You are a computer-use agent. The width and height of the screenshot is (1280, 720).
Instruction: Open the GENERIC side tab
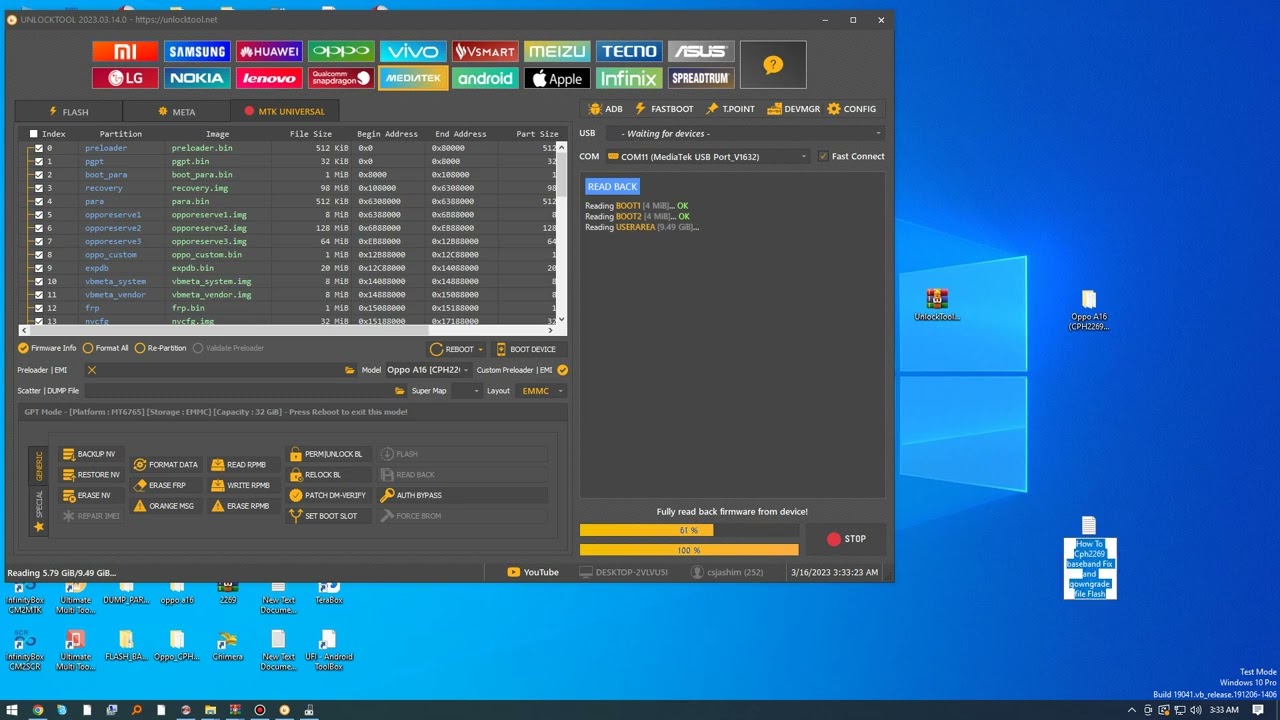(x=39, y=466)
